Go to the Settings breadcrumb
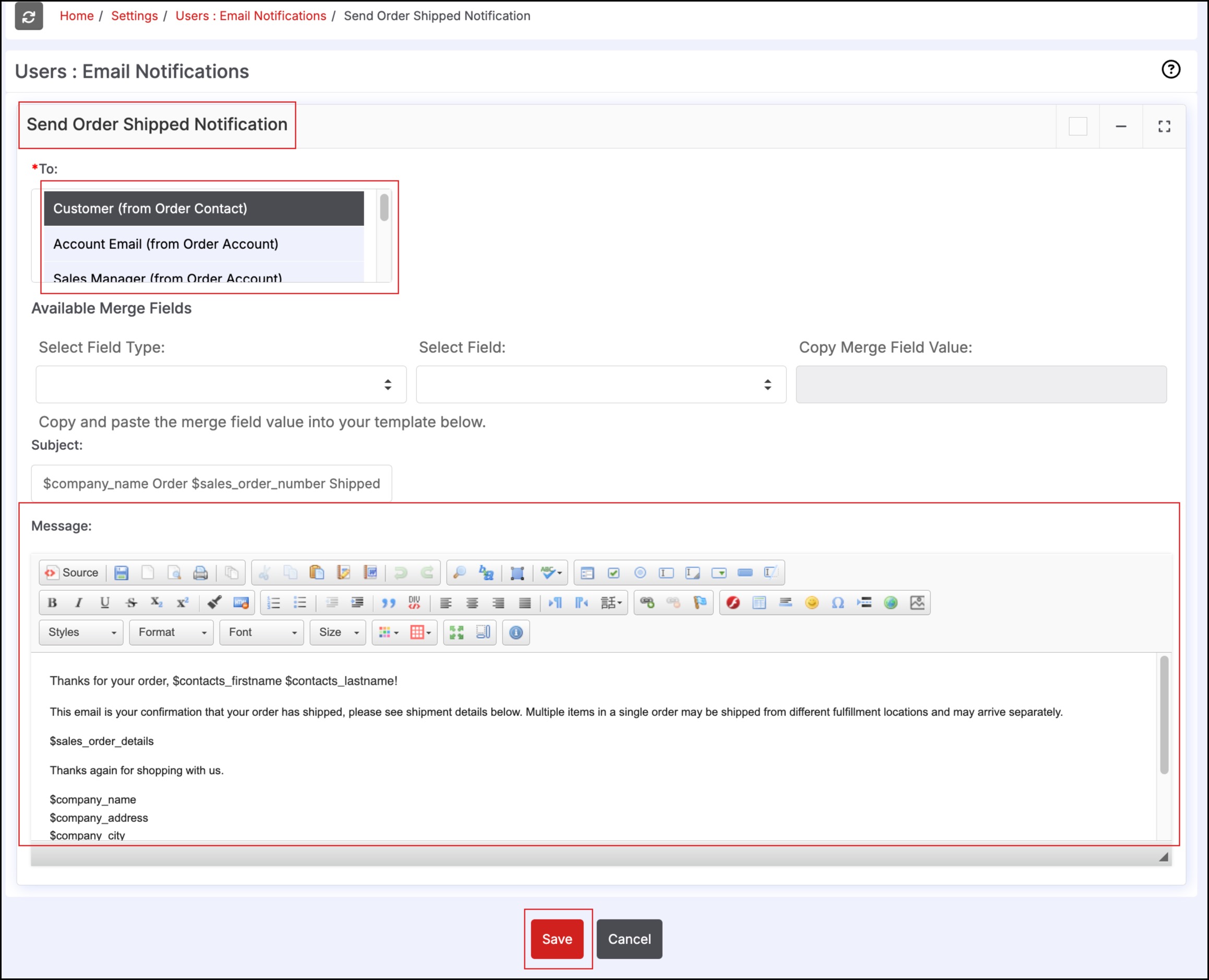Viewport: 1209px width, 980px height. (x=134, y=16)
